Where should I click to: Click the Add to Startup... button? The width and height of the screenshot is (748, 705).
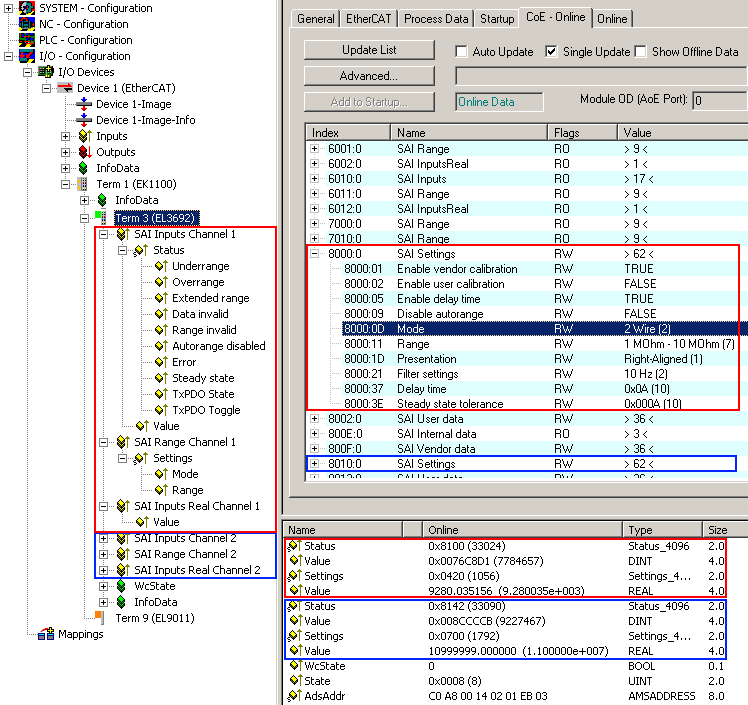pos(369,102)
